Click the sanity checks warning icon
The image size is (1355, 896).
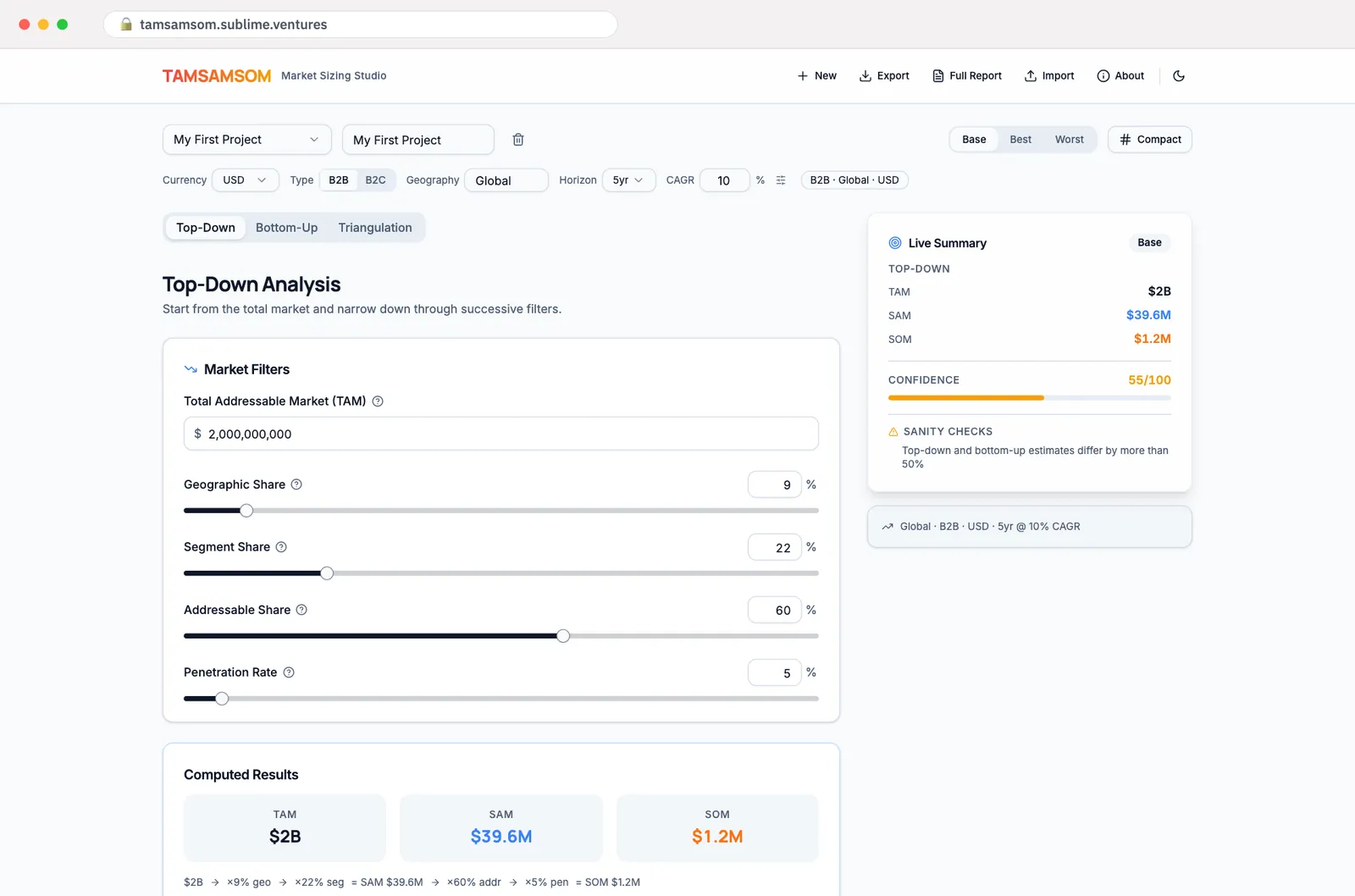[893, 432]
